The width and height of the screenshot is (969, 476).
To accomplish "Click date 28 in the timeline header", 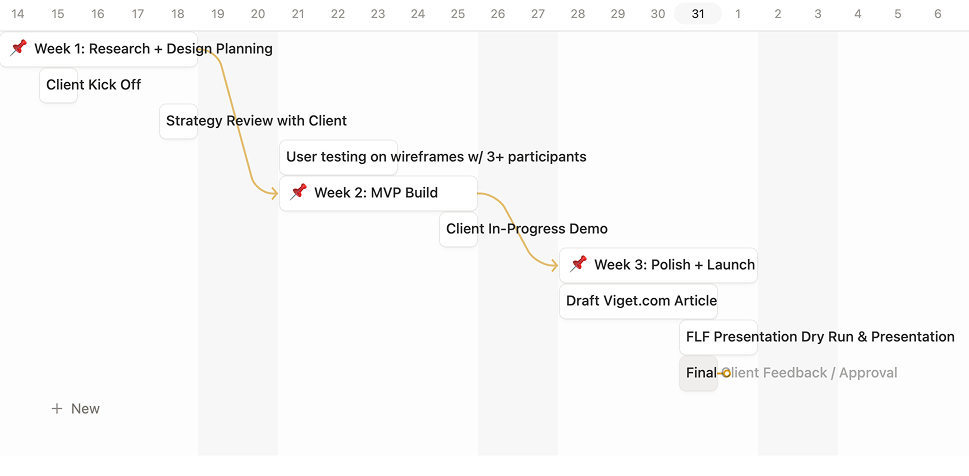I will 578,14.
